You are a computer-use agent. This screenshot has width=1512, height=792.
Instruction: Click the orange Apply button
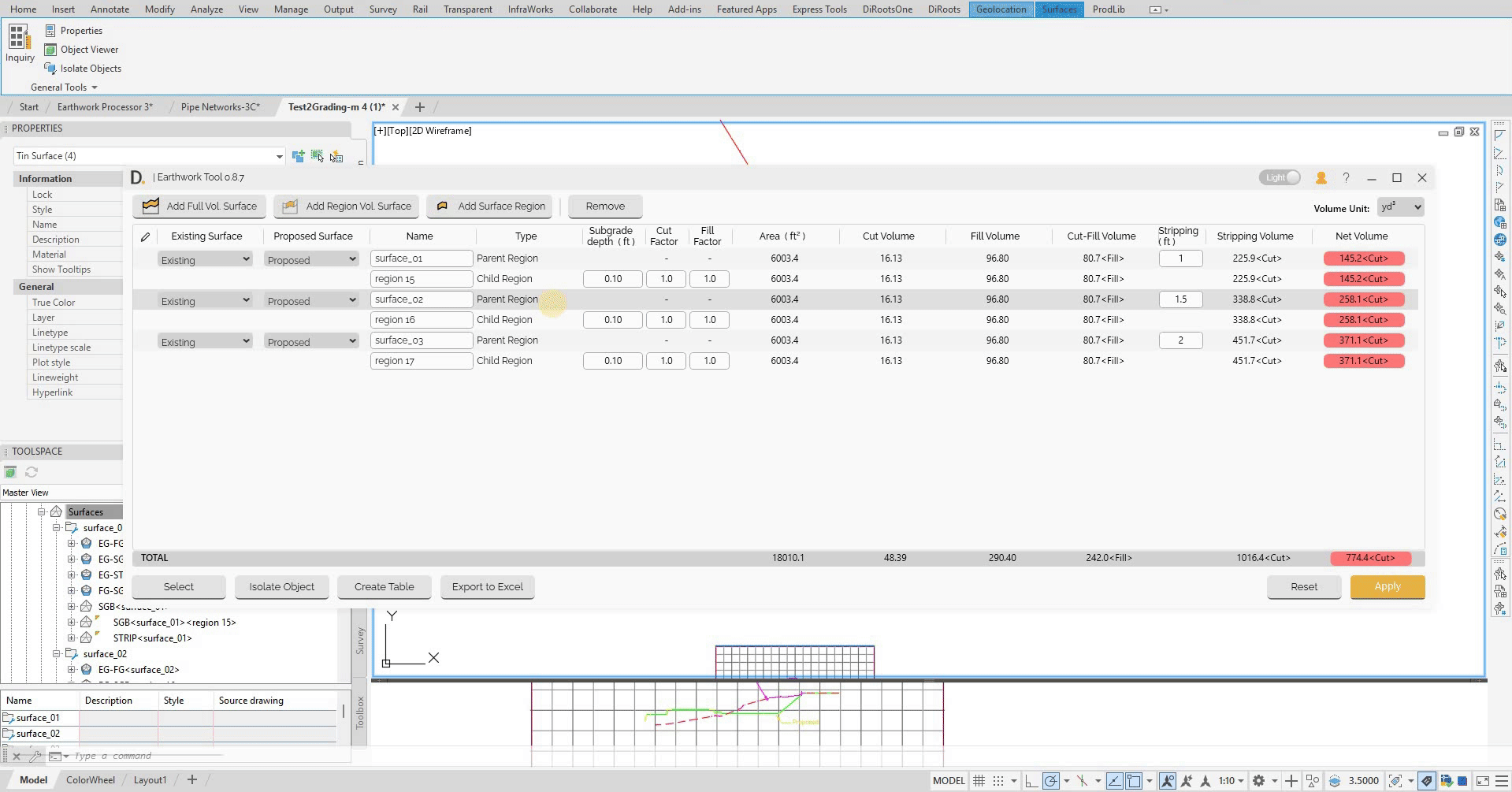pyautogui.click(x=1387, y=587)
